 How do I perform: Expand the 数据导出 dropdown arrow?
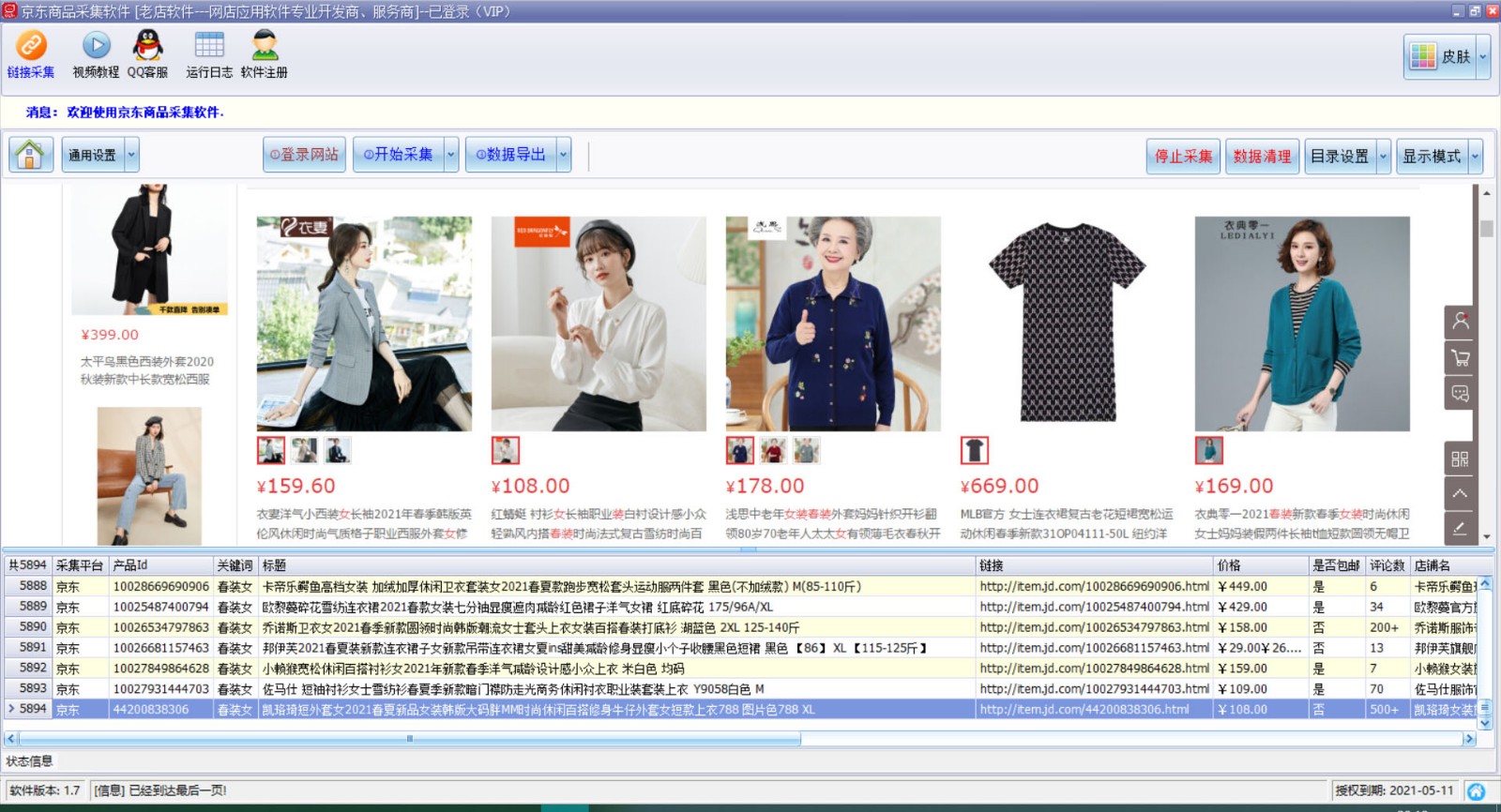pos(564,155)
